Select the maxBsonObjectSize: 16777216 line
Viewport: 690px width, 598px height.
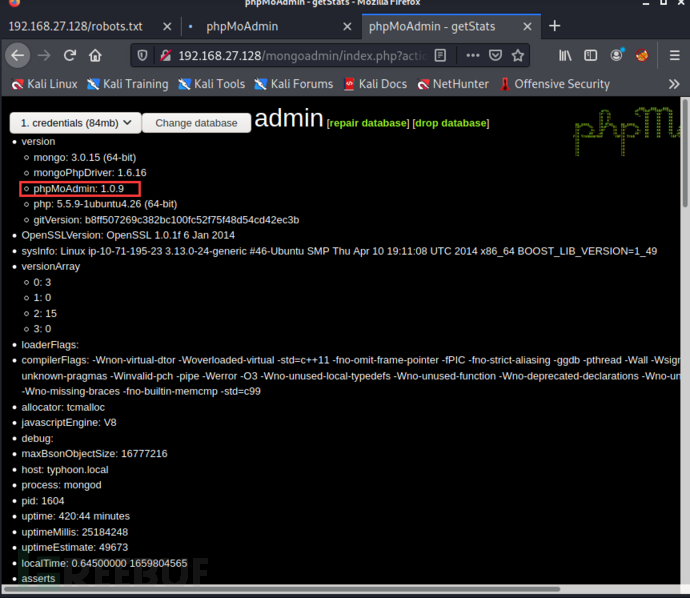[x=94, y=454]
